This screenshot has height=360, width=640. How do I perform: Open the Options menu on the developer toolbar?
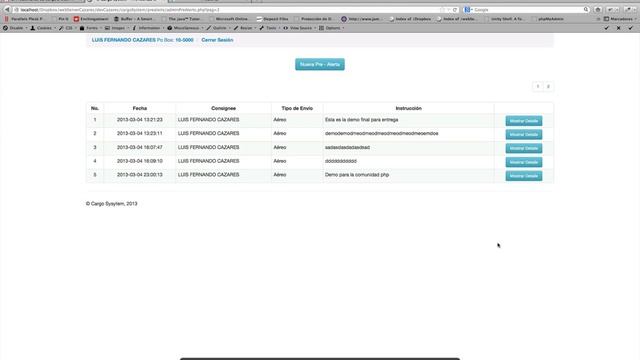tap(331, 28)
